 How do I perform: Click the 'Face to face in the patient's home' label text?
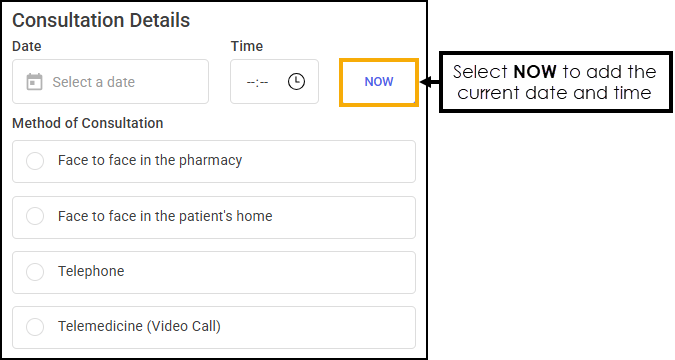pyautogui.click(x=165, y=216)
